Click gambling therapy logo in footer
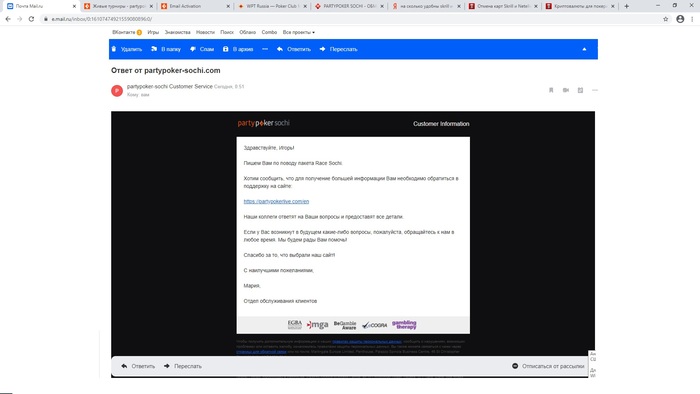Image resolution: width=700 pixels, height=394 pixels. point(404,324)
